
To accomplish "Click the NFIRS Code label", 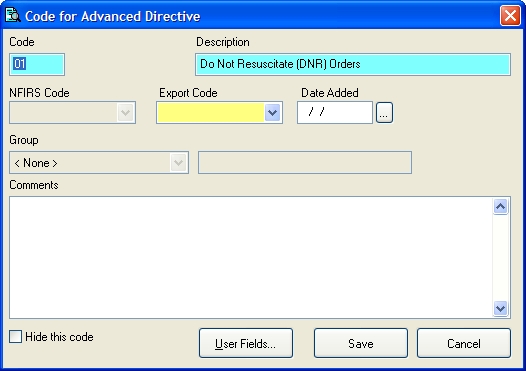I will click(39, 93).
